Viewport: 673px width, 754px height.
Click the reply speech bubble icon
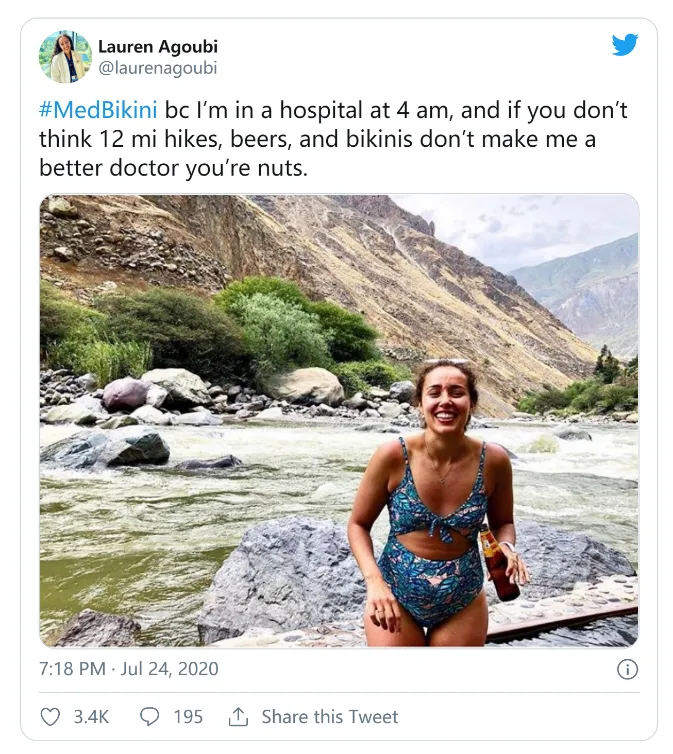(149, 717)
